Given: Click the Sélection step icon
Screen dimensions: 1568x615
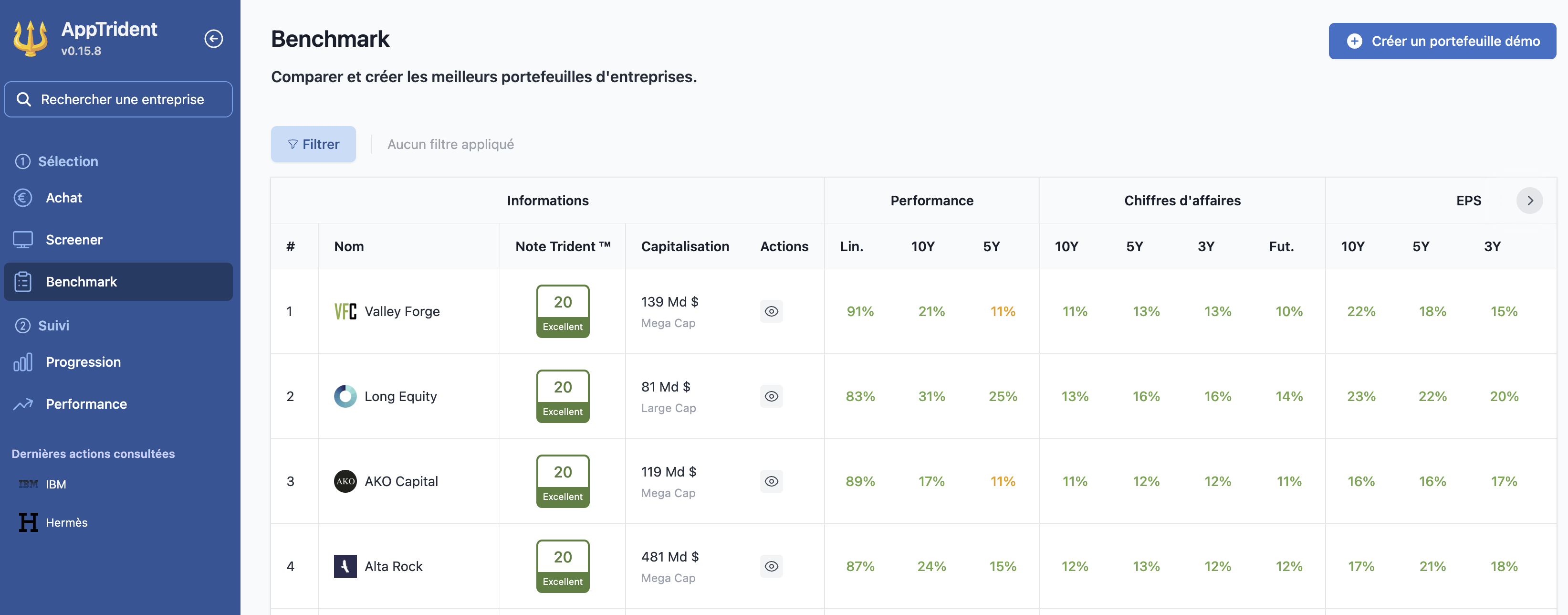Looking at the screenshot, I should coord(22,161).
